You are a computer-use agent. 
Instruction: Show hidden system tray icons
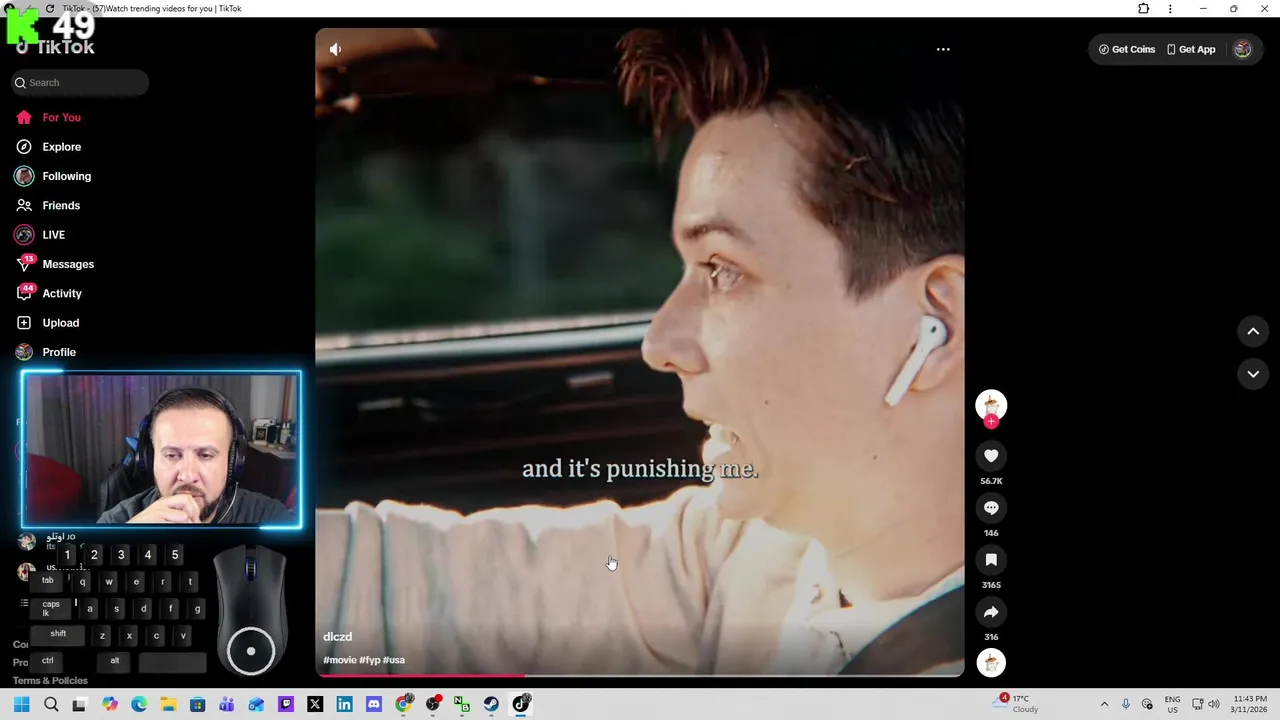(1104, 704)
